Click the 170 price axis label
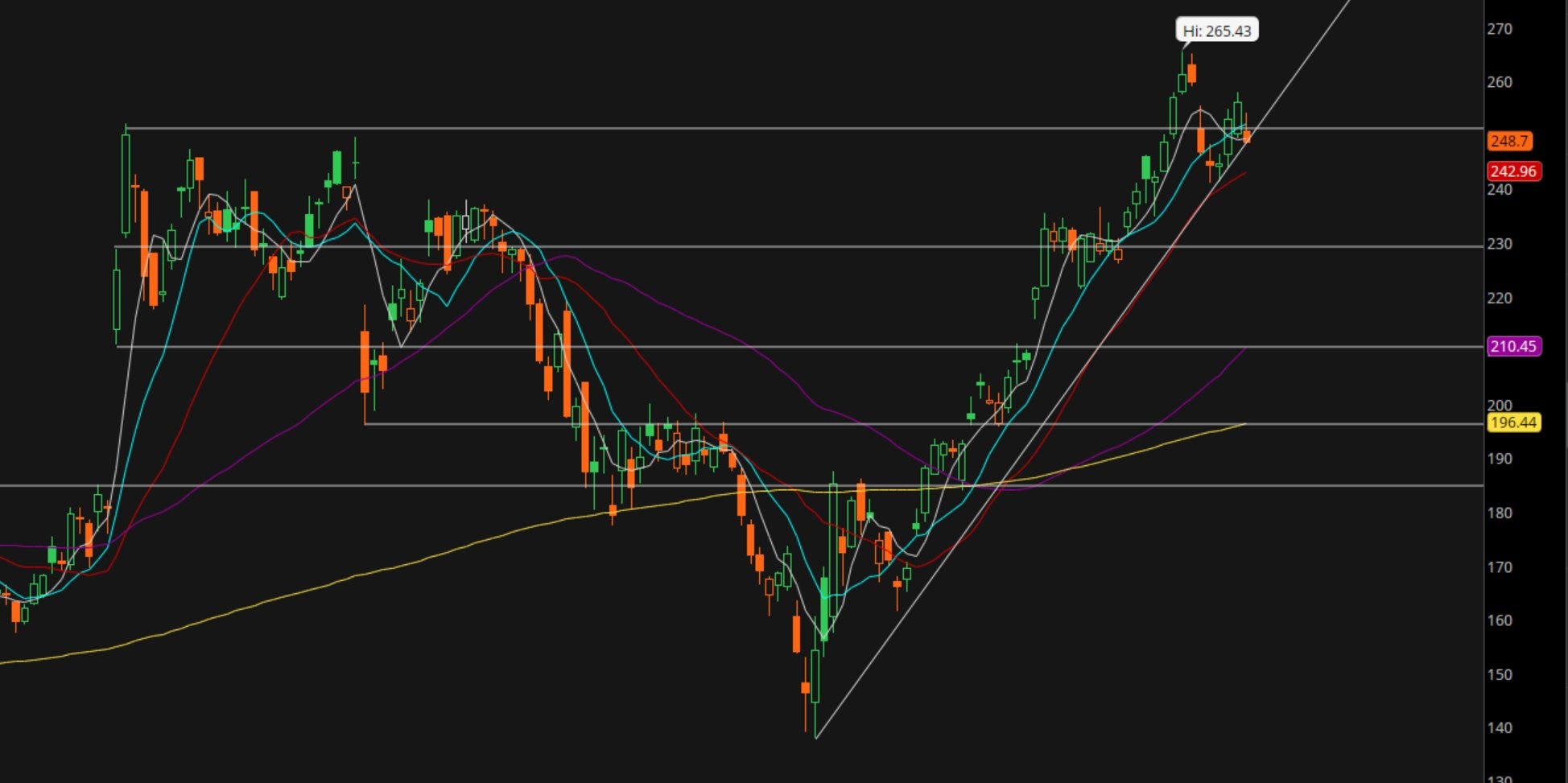This screenshot has width=1568, height=783. click(x=1500, y=567)
